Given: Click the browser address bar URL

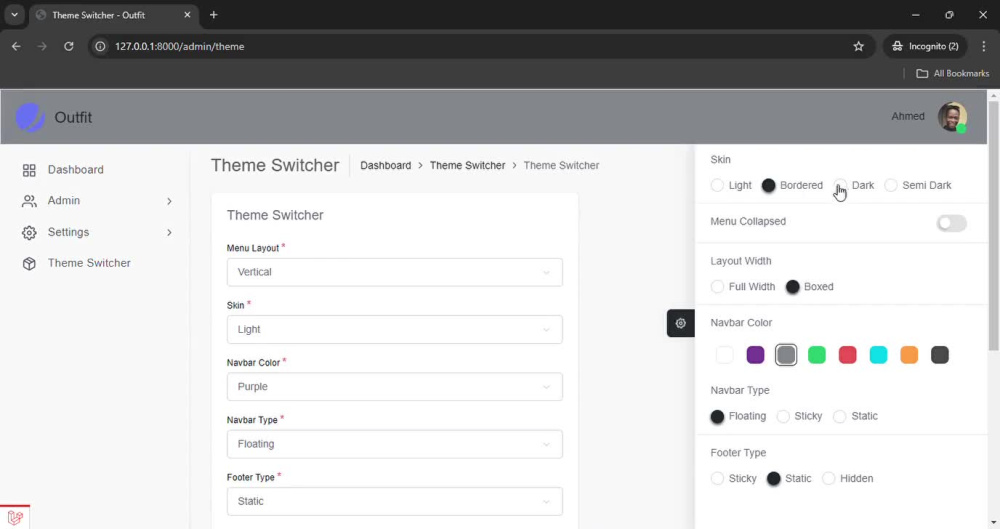Looking at the screenshot, I should tap(180, 47).
